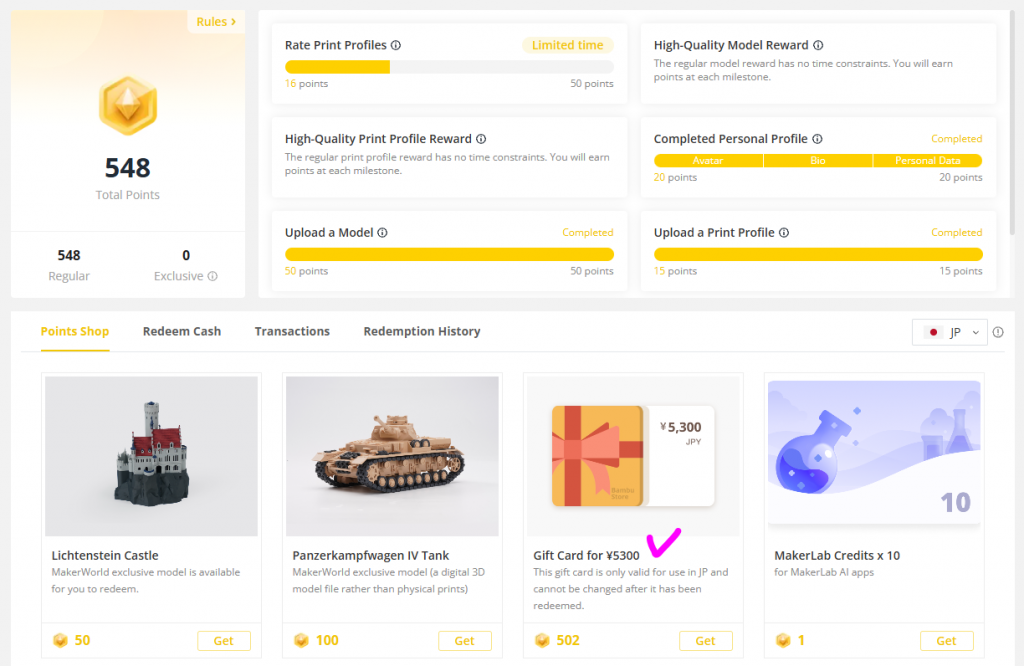Switch to the Redeem Cash tab
The height and width of the screenshot is (666, 1024).
[182, 331]
